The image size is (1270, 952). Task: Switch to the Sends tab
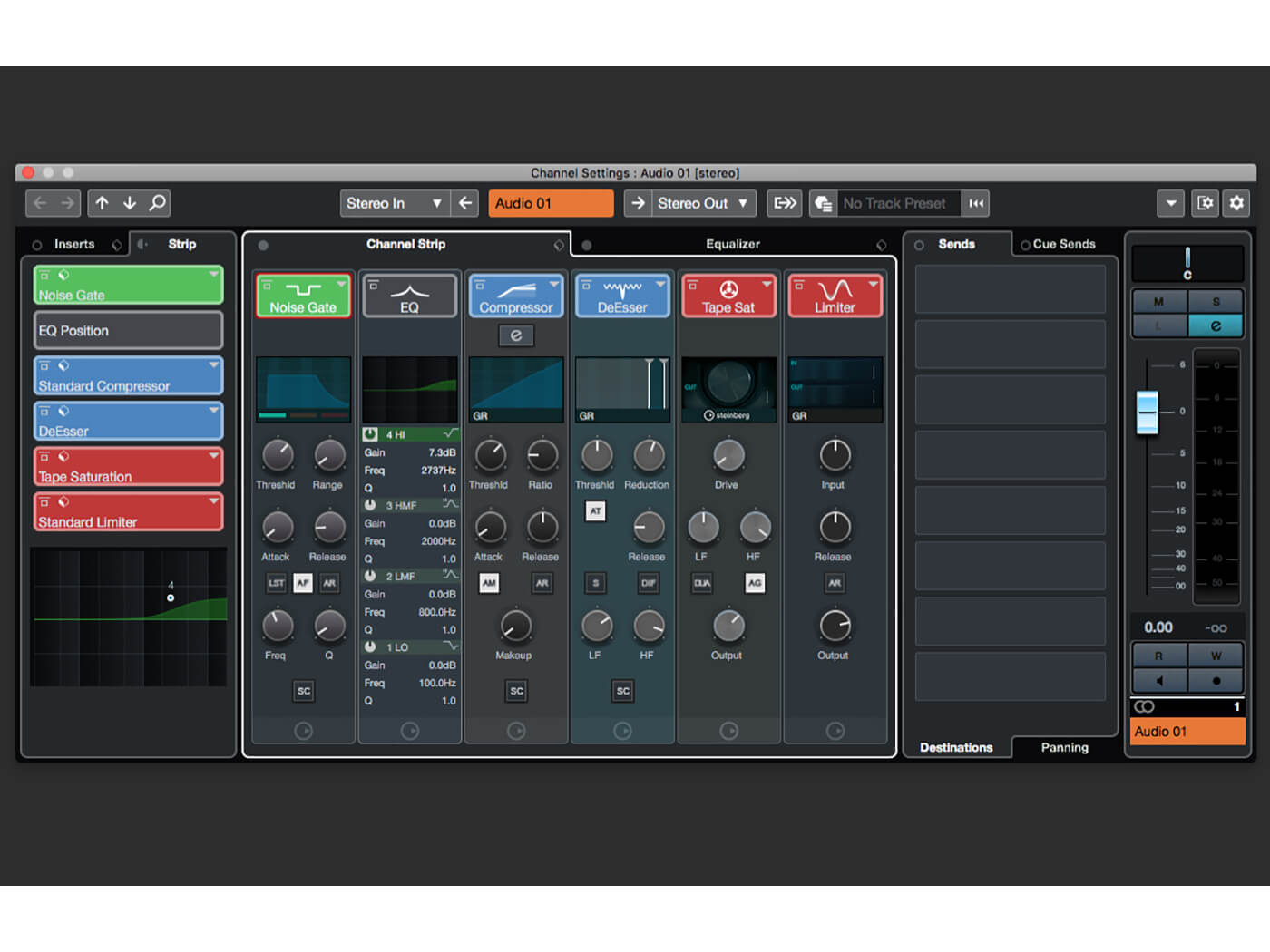[x=957, y=244]
